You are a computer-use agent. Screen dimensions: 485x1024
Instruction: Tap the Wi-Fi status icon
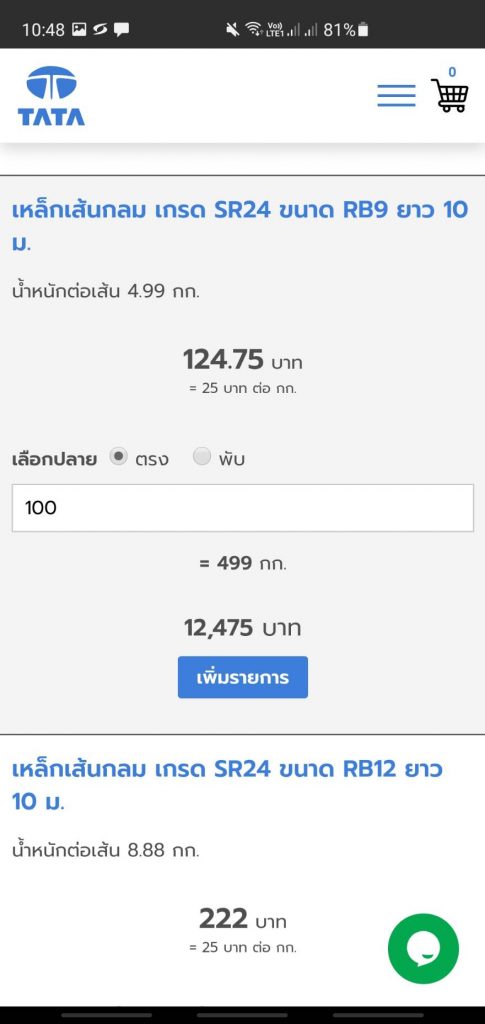point(253,29)
